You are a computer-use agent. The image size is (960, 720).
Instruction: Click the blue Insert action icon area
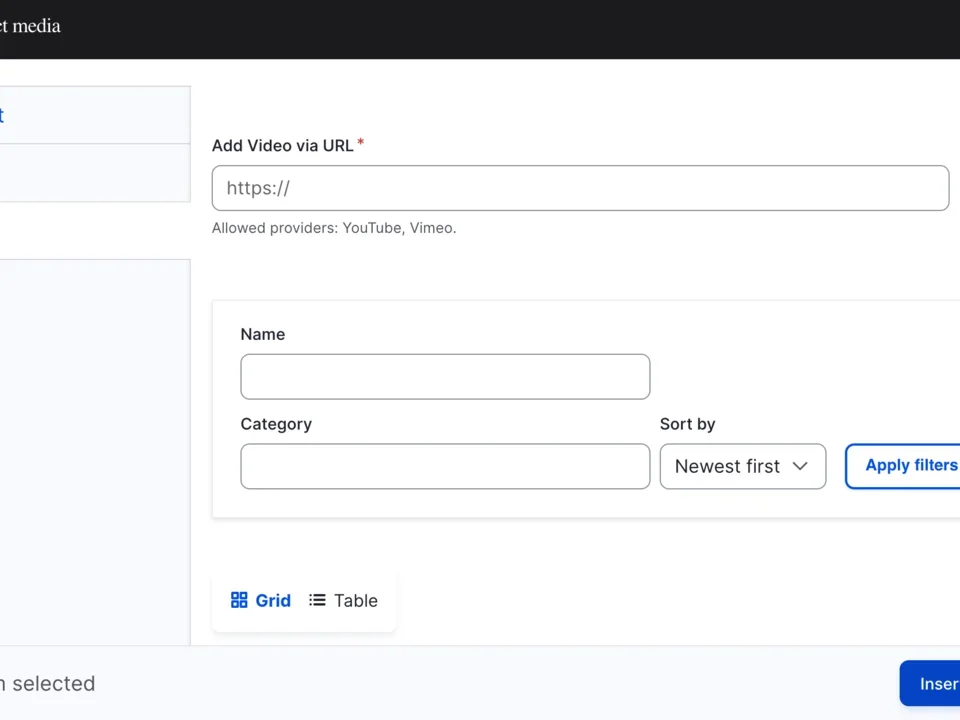[936, 683]
